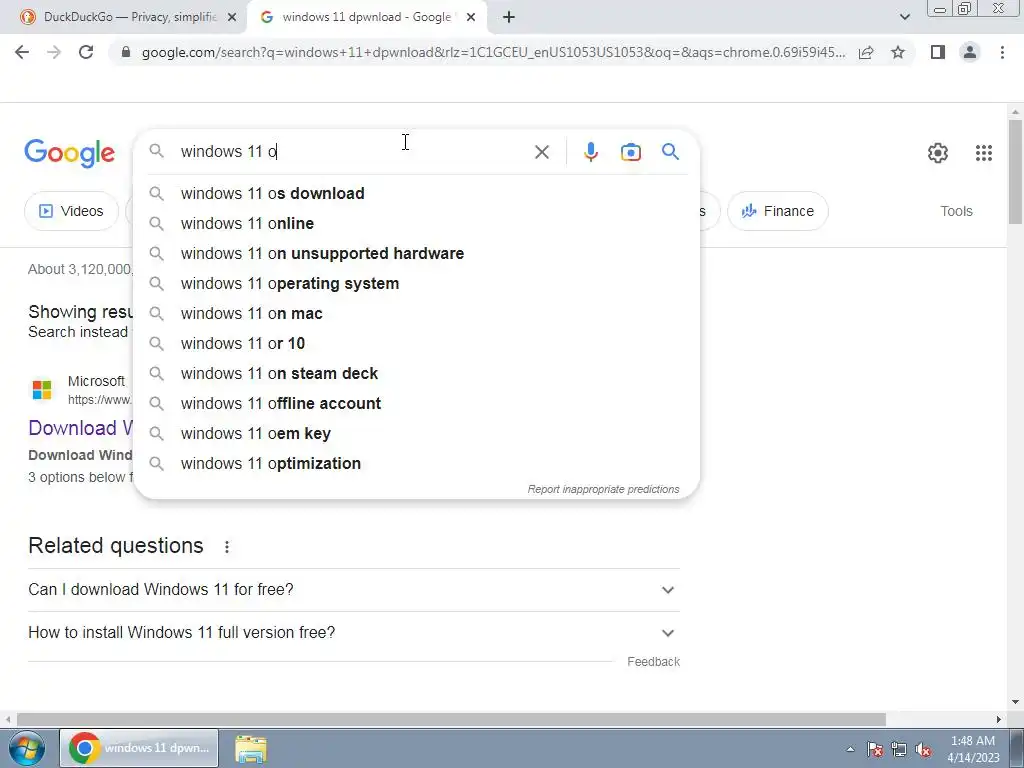Image resolution: width=1024 pixels, height=768 pixels.
Task: Open the Related questions three-dot menu
Action: (x=227, y=547)
